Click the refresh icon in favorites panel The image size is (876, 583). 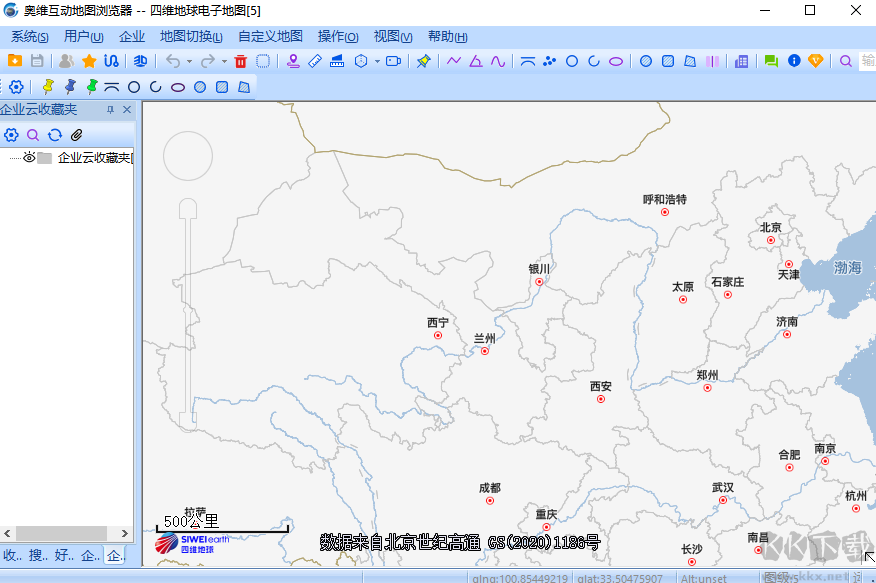(55, 135)
